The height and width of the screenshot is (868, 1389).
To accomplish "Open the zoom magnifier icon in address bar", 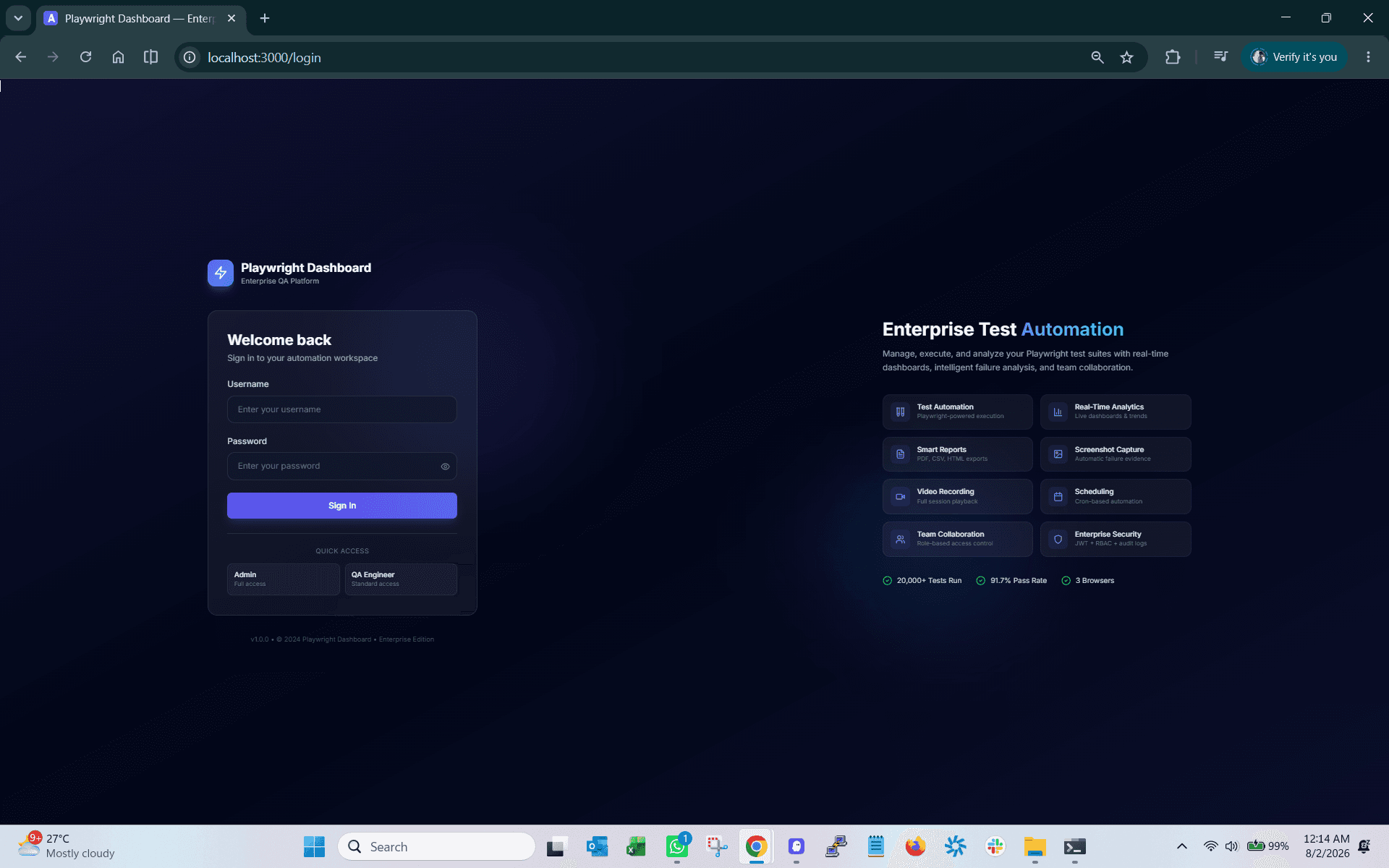I will pyautogui.click(x=1097, y=57).
